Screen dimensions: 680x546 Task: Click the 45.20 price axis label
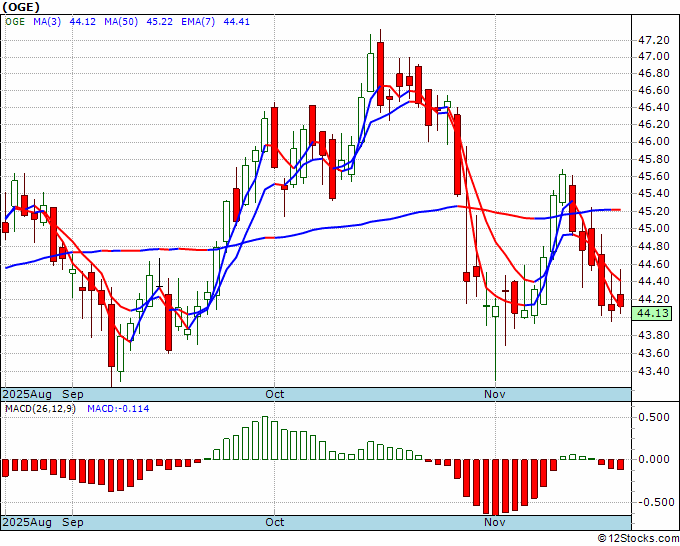pyautogui.click(x=654, y=211)
